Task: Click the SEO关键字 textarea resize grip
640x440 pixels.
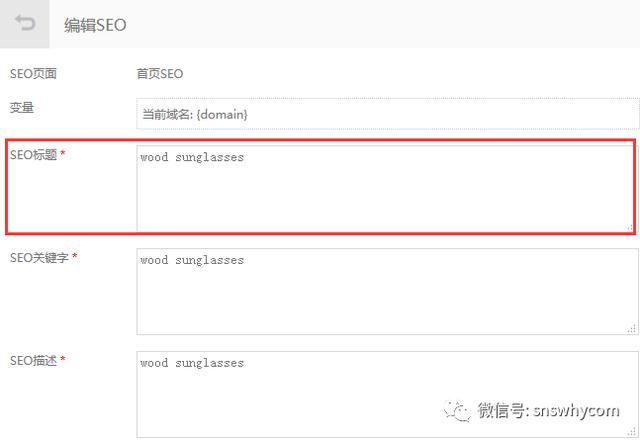Action: pos(632,329)
